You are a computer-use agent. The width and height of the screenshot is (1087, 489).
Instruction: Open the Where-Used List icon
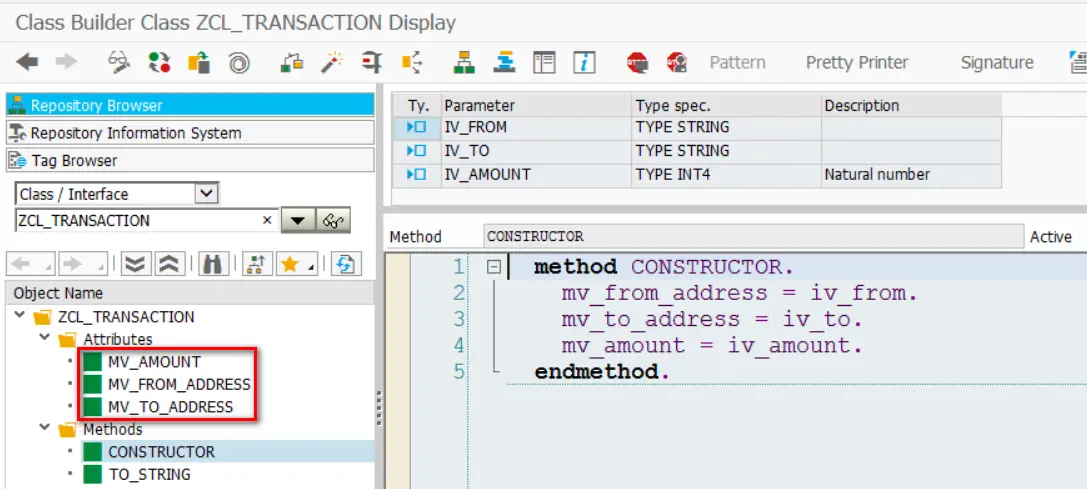point(412,62)
